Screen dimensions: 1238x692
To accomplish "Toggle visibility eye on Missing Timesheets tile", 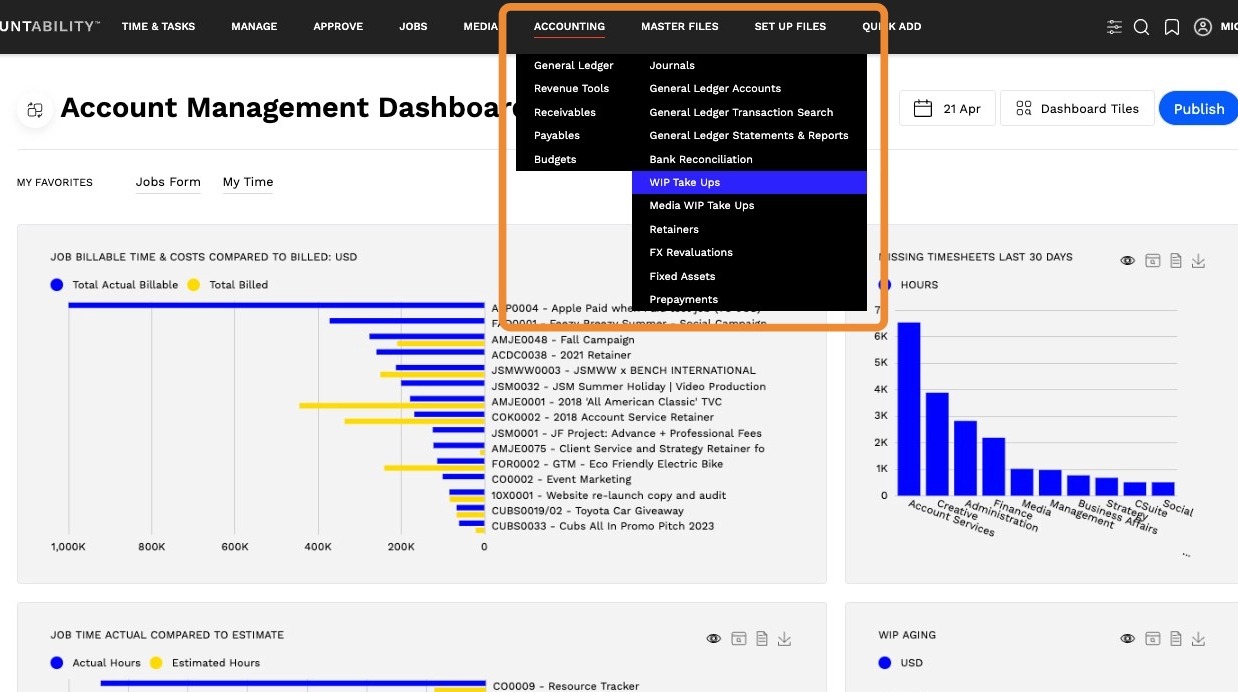I will coord(1127,260).
